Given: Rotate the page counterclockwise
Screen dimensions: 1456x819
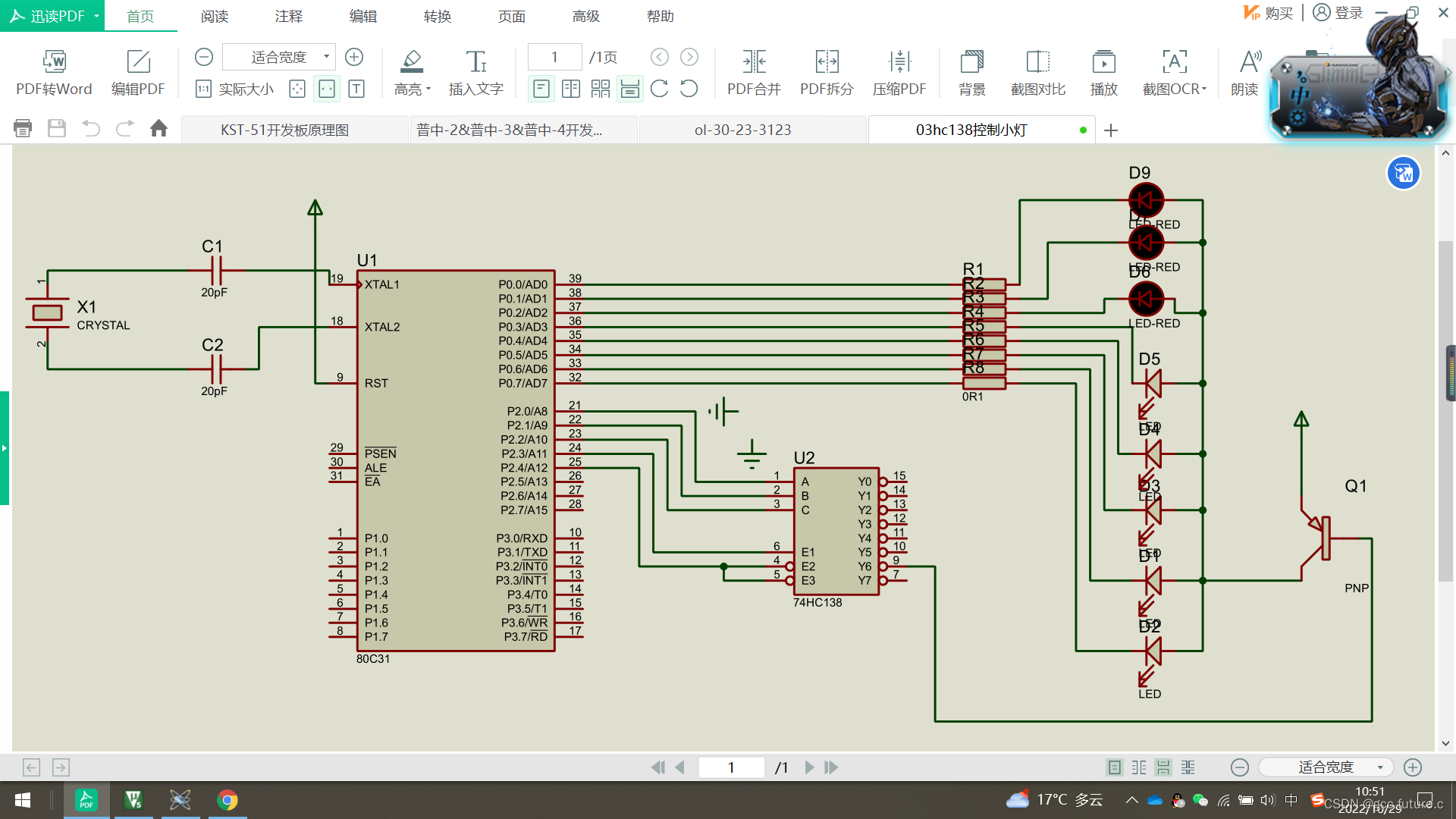Looking at the screenshot, I should coord(689,89).
